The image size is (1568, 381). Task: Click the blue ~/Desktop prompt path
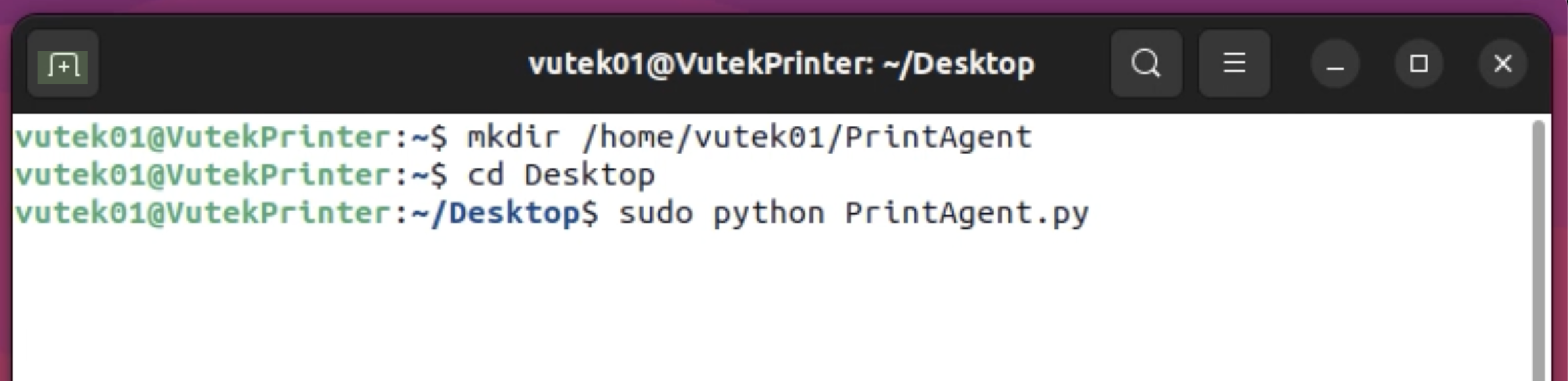pos(496,213)
